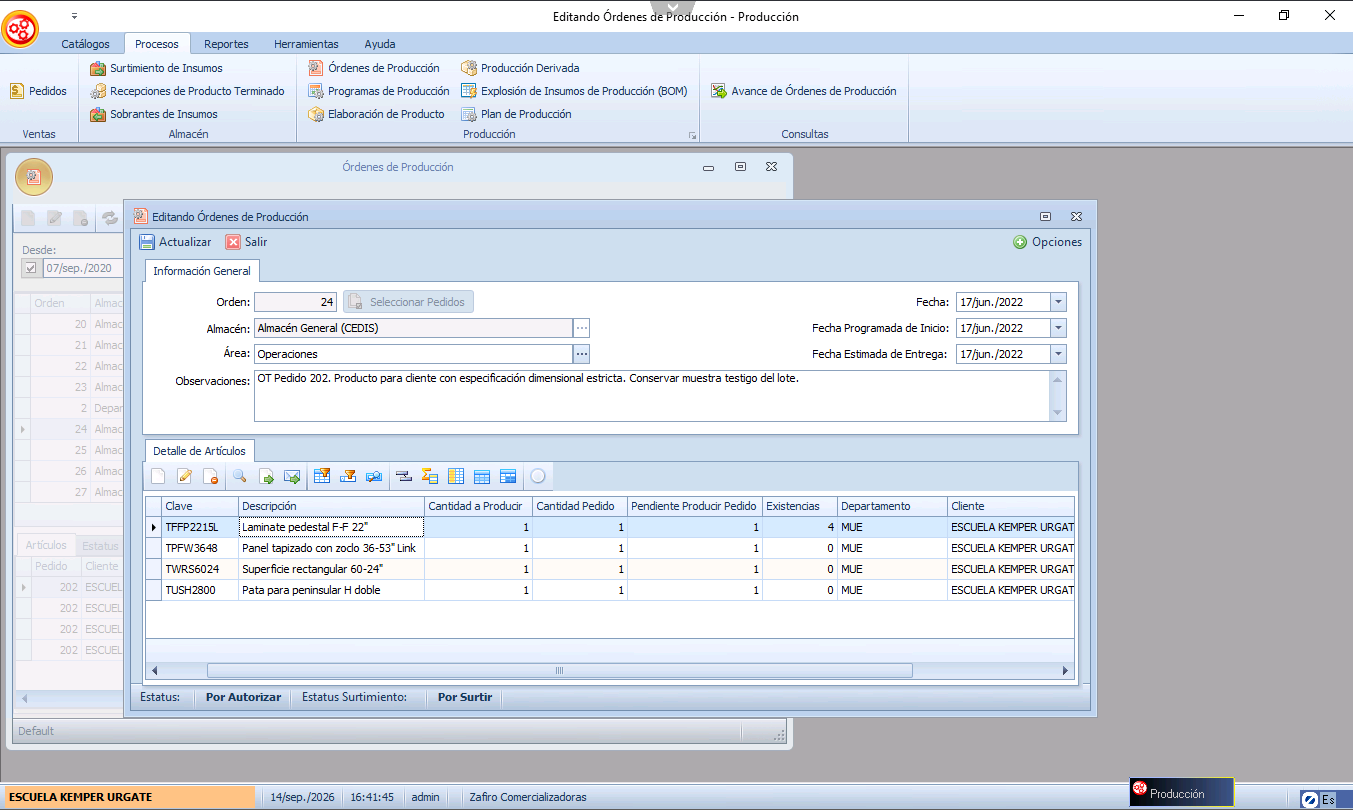
Task: Click the blue grid layout icon
Action: pyautogui.click(x=482, y=477)
